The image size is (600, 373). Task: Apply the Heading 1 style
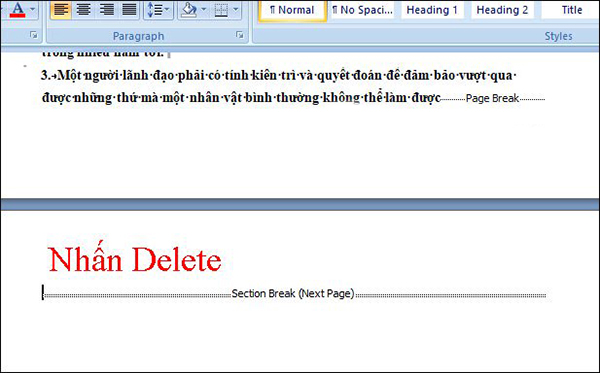[x=432, y=10]
